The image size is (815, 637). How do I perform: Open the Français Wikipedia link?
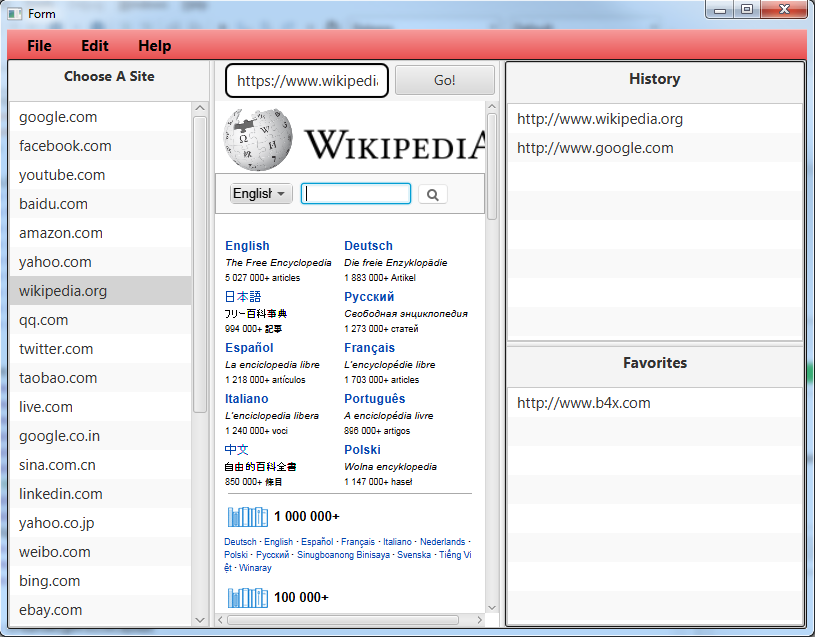[x=369, y=348]
